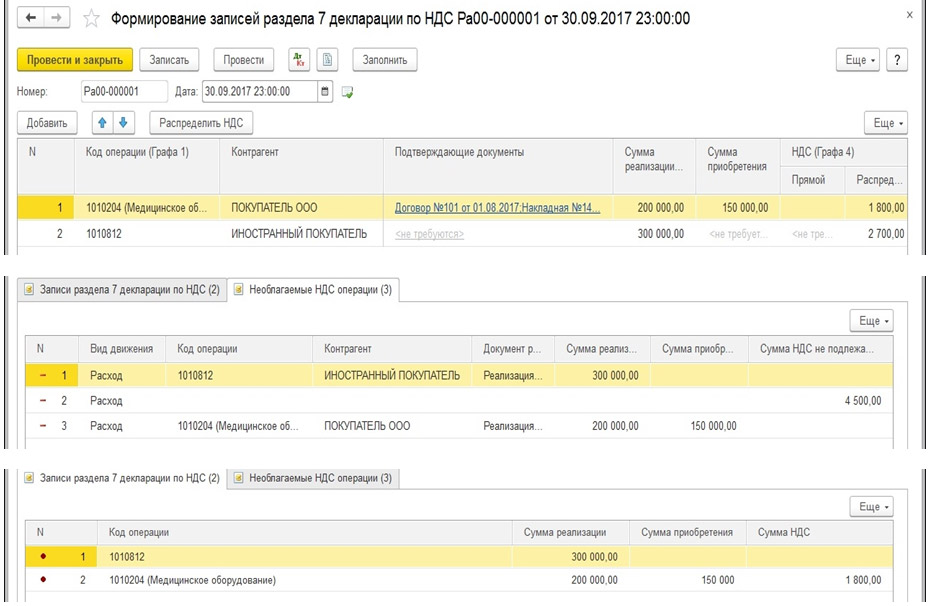
Task: Open Еще dropdown beside Распределить НДС row
Action: 886,123
